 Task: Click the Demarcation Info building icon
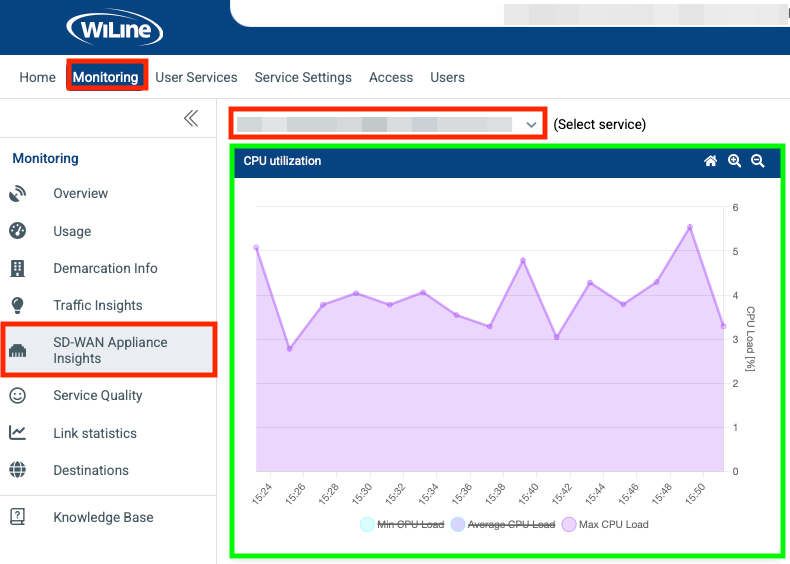(17, 268)
